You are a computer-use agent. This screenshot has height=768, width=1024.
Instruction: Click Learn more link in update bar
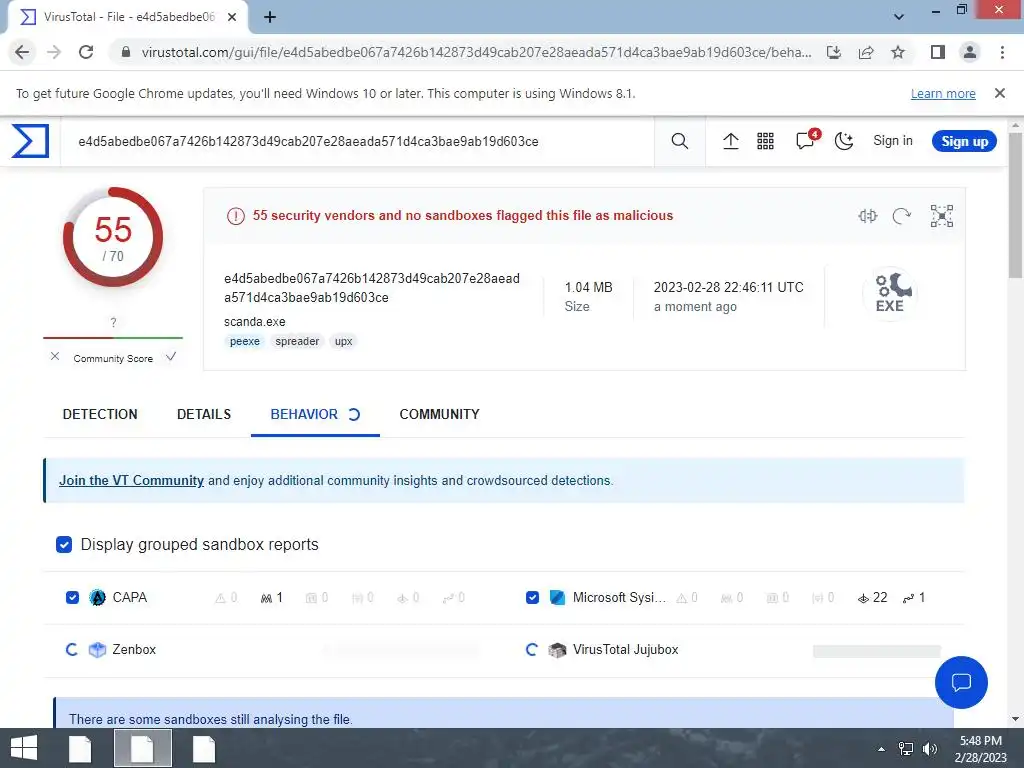pyautogui.click(x=943, y=93)
